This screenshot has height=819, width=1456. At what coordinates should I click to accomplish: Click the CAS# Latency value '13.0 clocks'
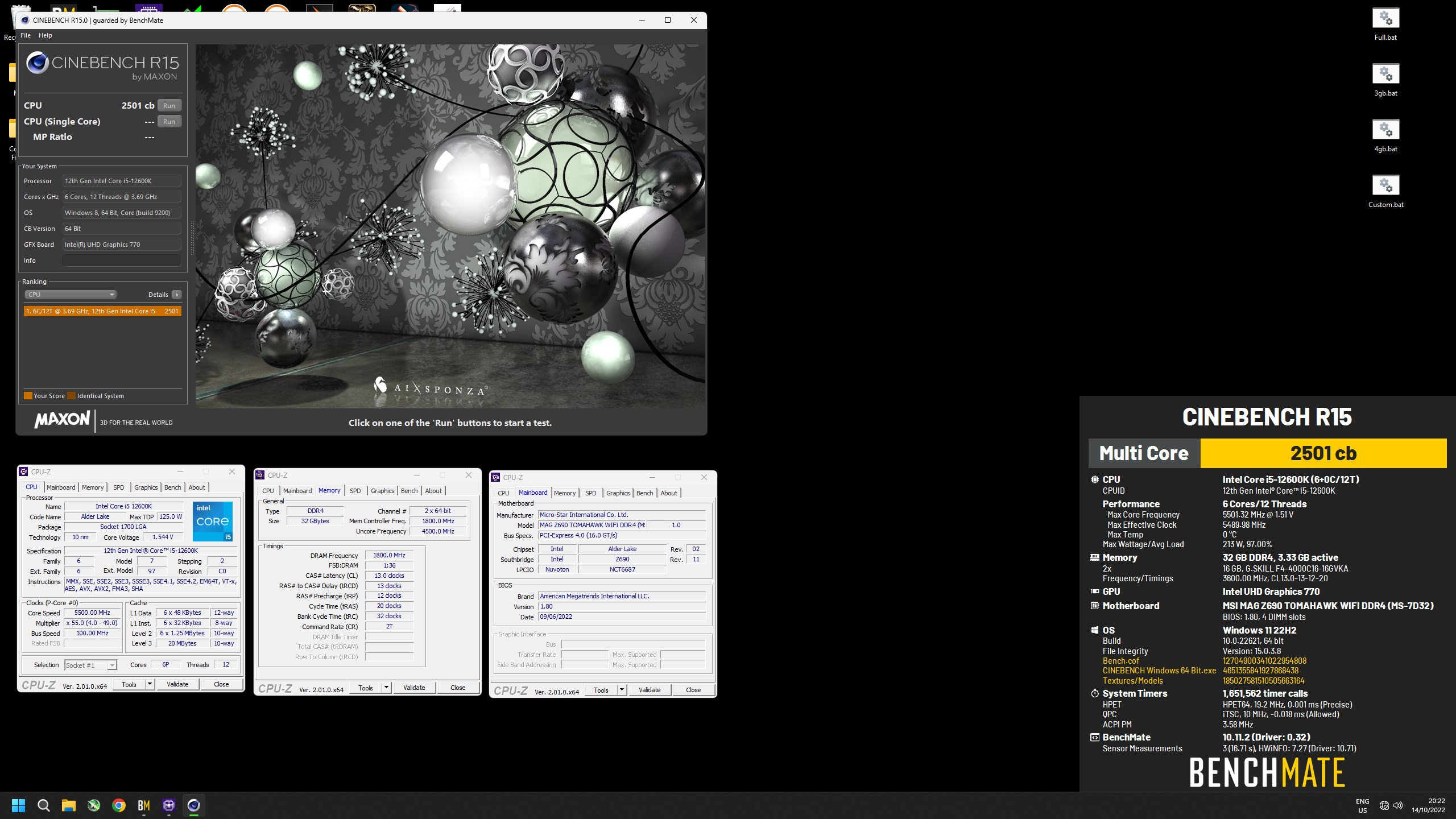389,576
